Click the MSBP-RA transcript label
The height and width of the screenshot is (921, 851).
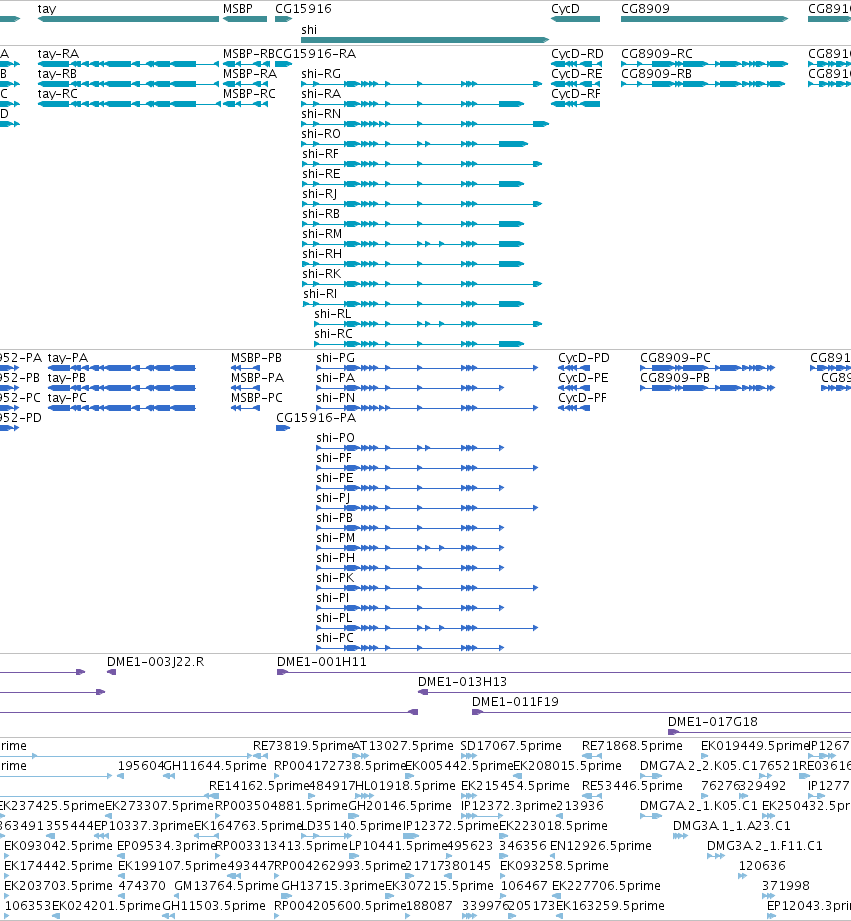click(x=250, y=74)
